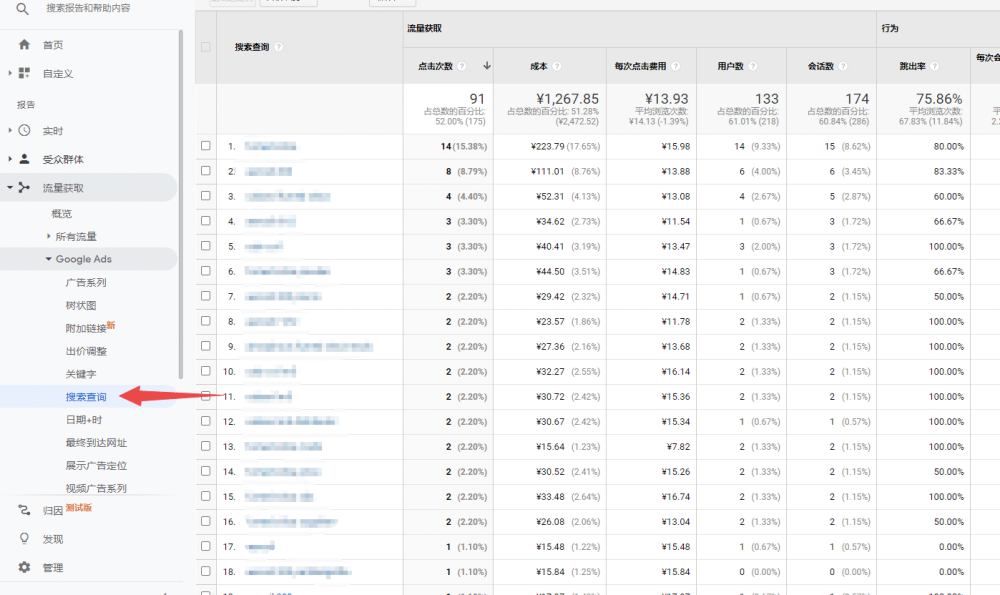Go to 广告系列 report
This screenshot has height=595, width=1000.
click(86, 283)
